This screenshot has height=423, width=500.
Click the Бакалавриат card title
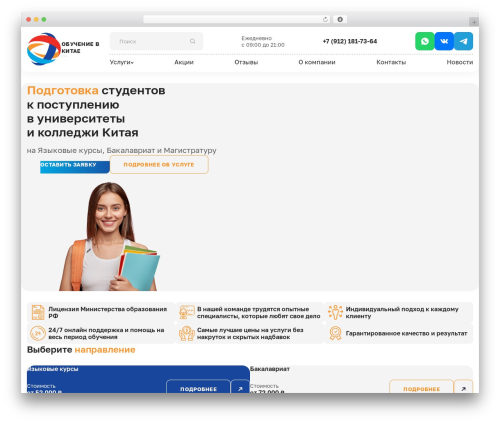pyautogui.click(x=270, y=369)
